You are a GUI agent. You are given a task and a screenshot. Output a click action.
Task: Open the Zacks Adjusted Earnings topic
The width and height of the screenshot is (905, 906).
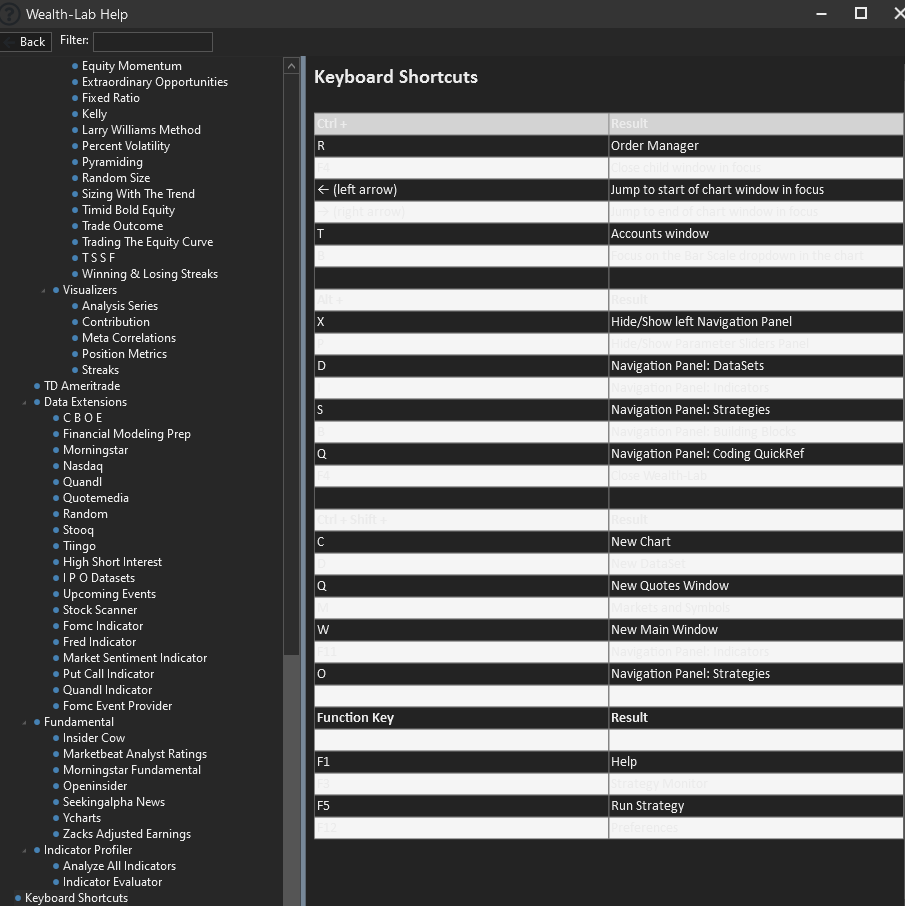(x=126, y=834)
